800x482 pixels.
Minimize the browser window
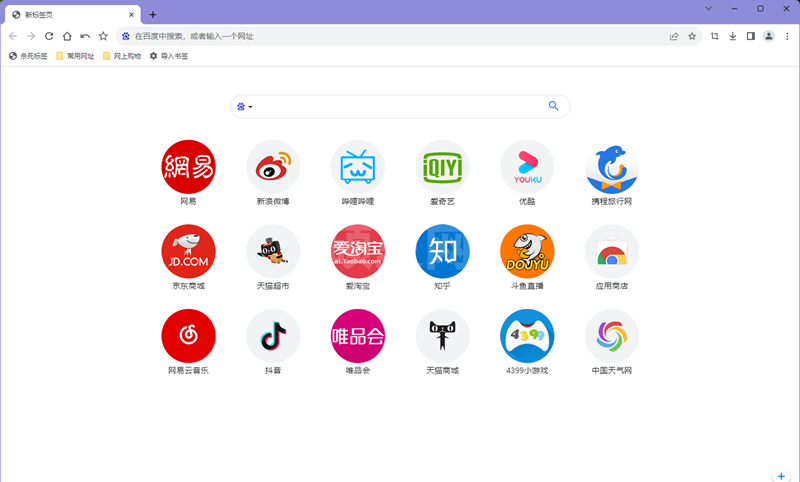tap(735, 8)
